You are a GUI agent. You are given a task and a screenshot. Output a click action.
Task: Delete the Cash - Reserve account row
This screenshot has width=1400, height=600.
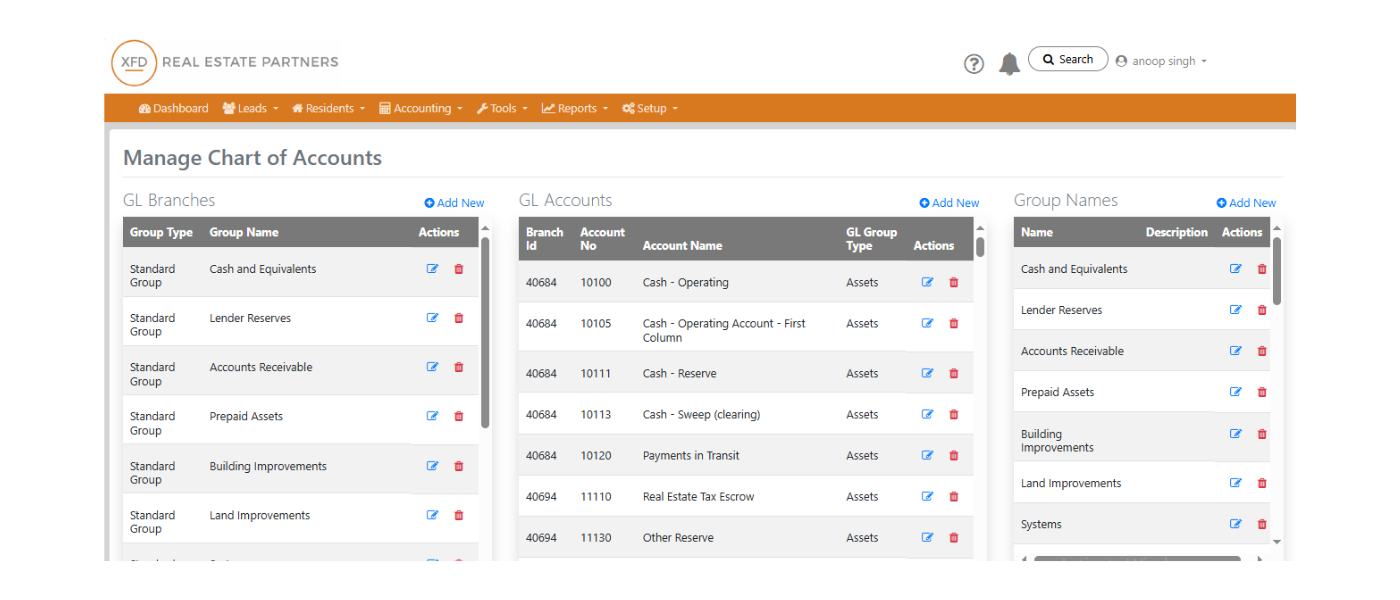(953, 374)
